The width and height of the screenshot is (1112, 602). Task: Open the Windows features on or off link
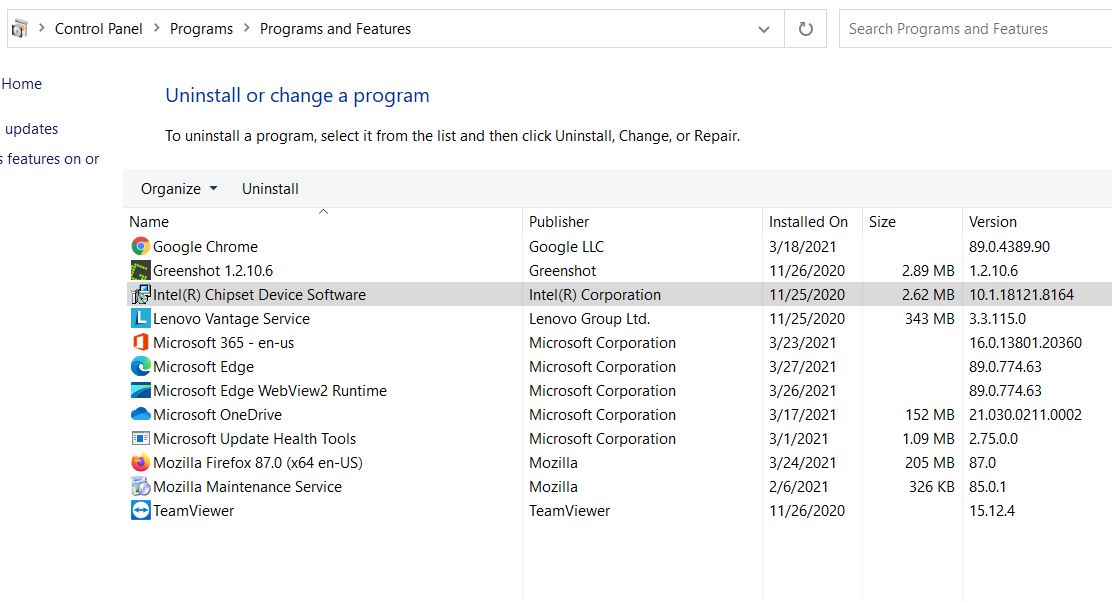(x=50, y=159)
